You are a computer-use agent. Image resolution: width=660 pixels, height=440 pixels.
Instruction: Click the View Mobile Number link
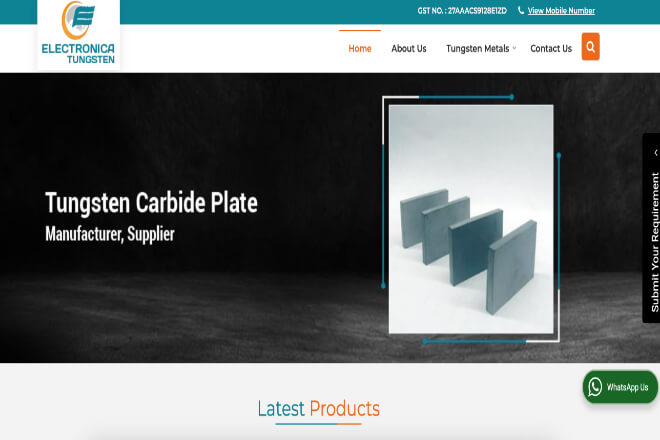point(561,11)
